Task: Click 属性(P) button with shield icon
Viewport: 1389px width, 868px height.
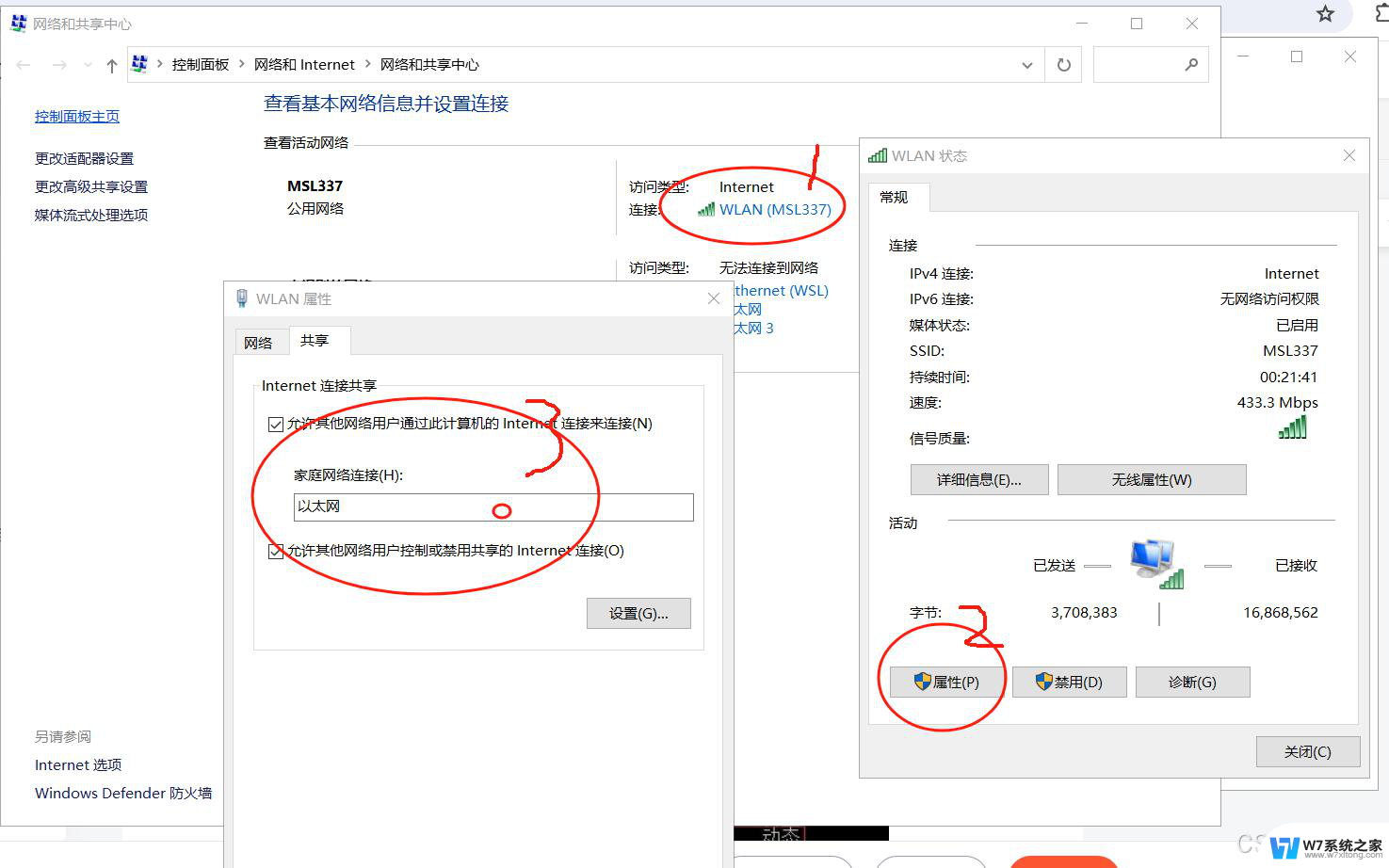Action: click(946, 683)
